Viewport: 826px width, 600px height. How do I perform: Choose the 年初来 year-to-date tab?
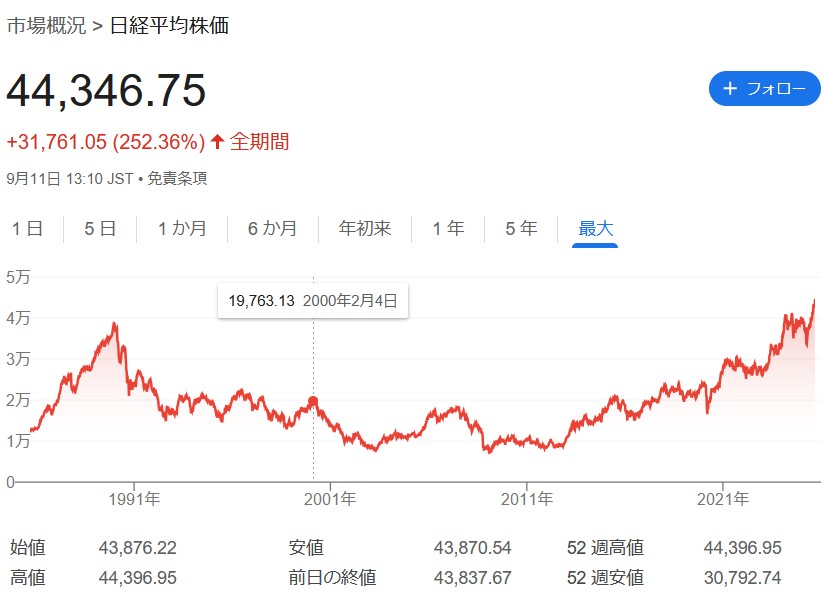coord(365,229)
